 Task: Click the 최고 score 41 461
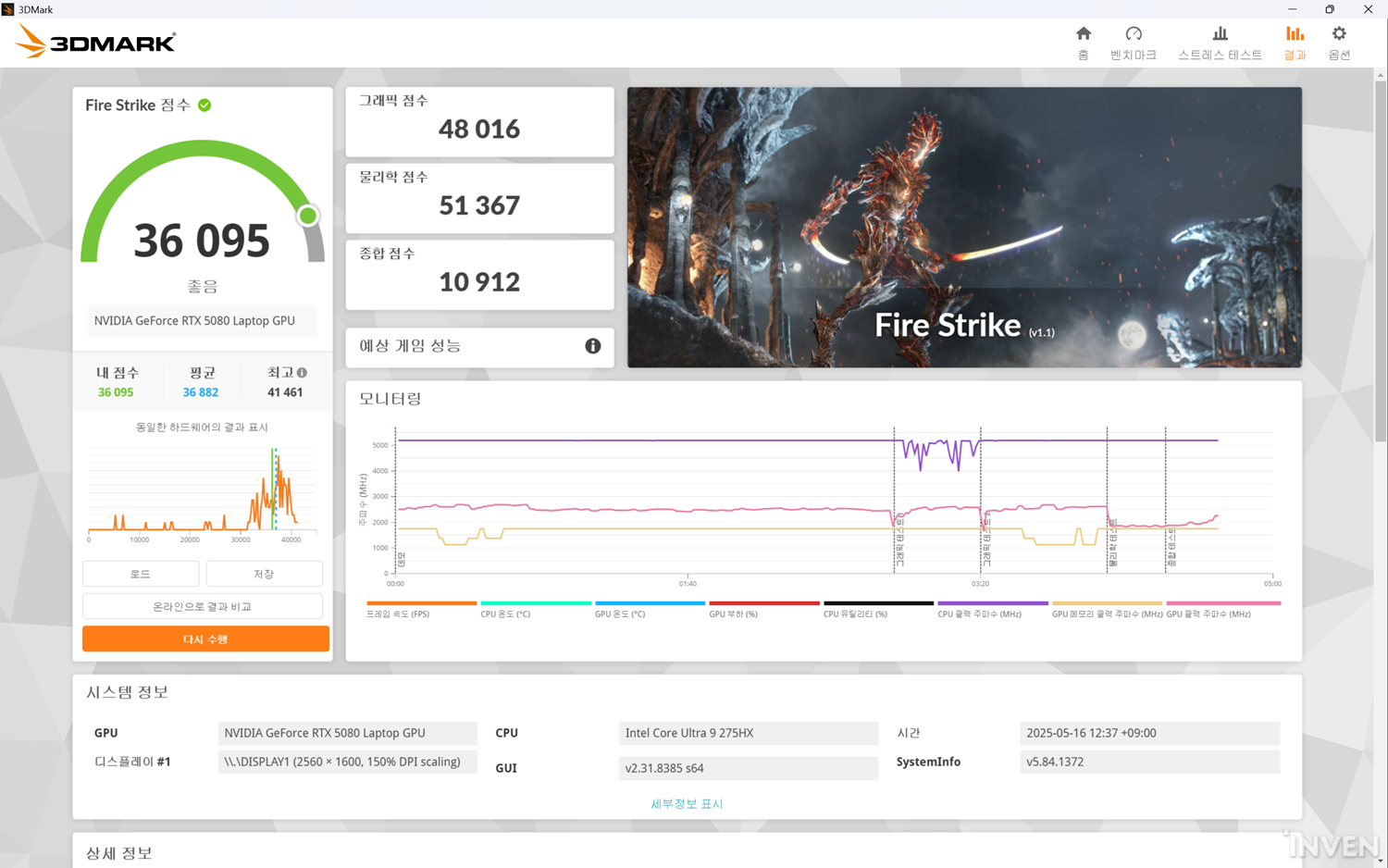[x=285, y=392]
